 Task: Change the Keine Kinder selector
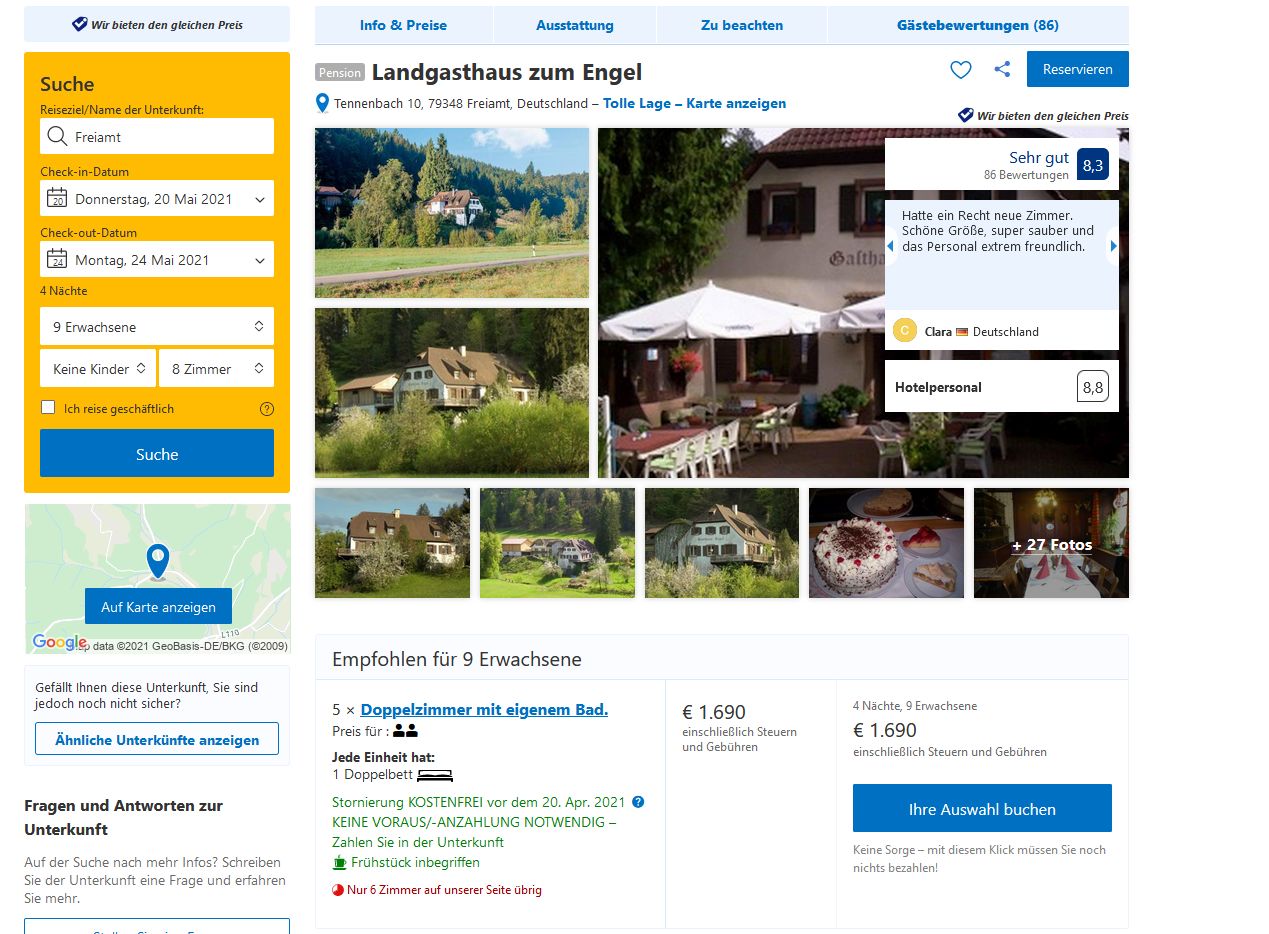(x=98, y=368)
